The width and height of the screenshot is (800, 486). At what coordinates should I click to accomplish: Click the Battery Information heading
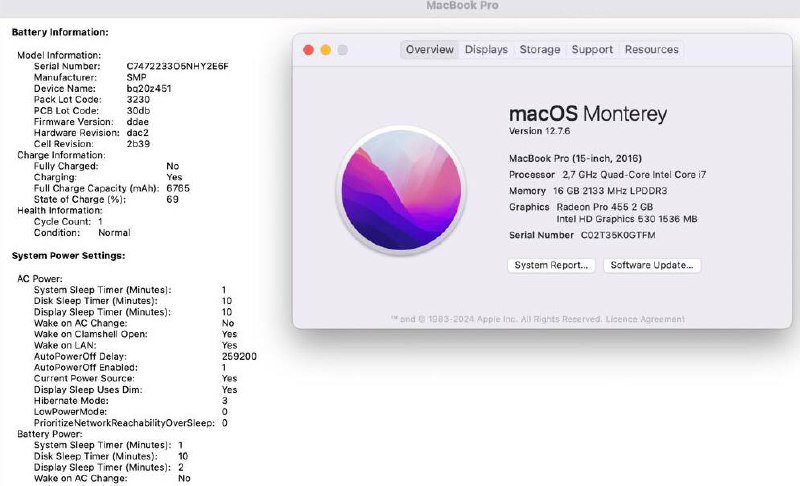click(x=60, y=32)
